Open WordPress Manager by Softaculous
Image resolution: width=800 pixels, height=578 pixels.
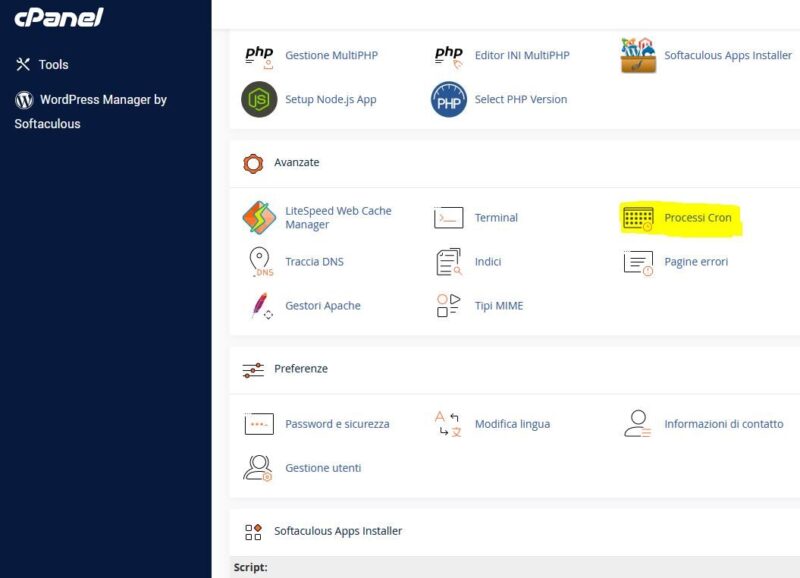(91, 111)
